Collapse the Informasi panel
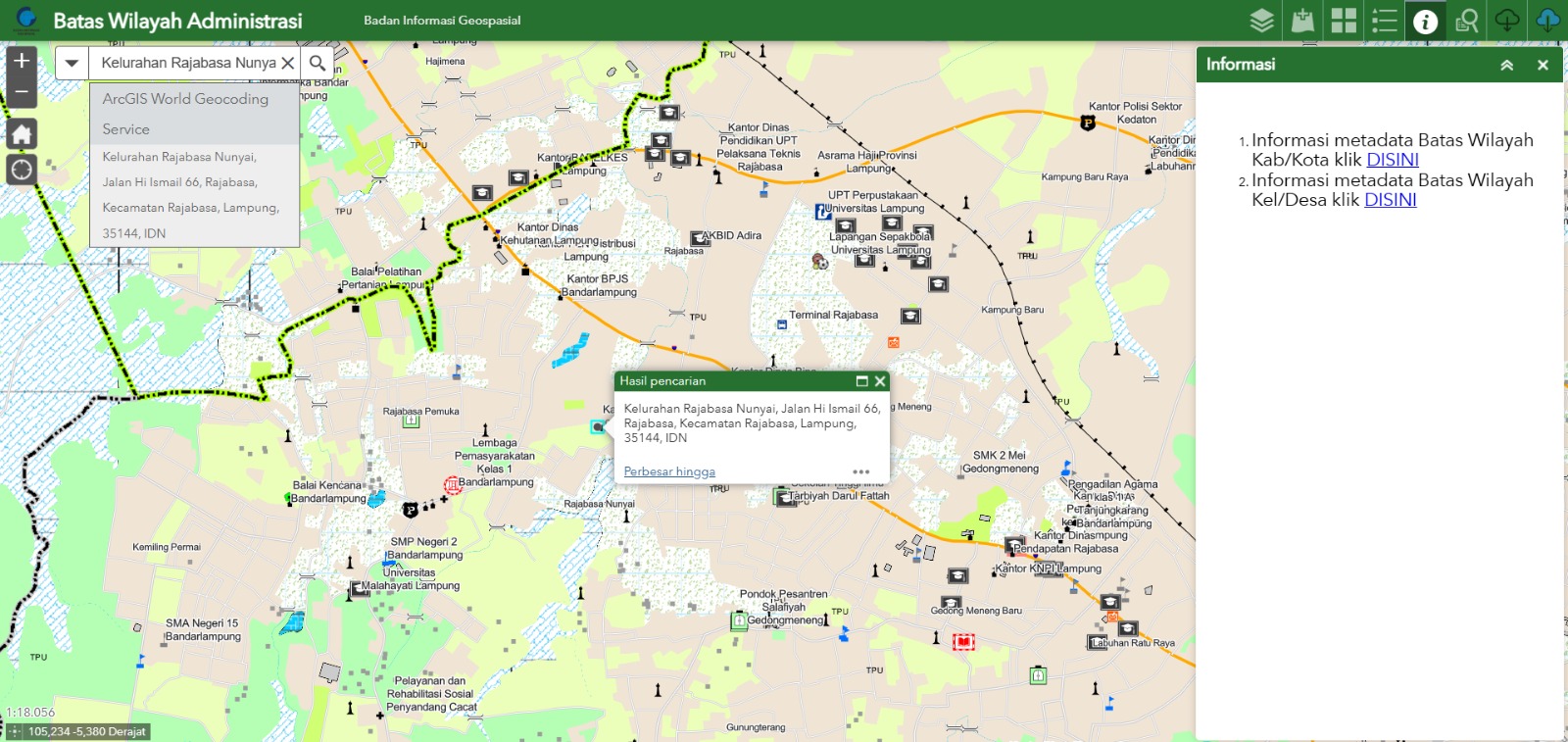 pyautogui.click(x=1507, y=65)
